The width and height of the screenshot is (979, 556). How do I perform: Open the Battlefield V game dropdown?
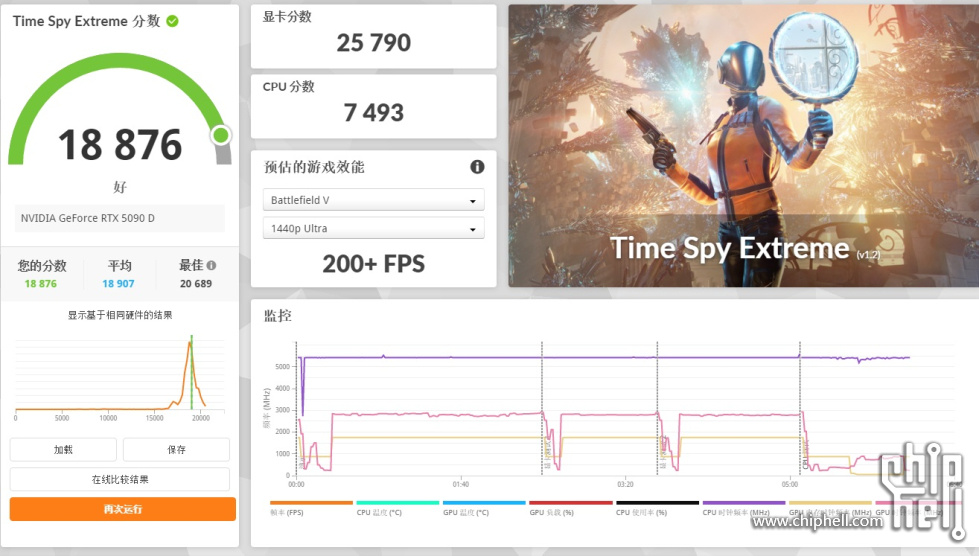point(373,200)
